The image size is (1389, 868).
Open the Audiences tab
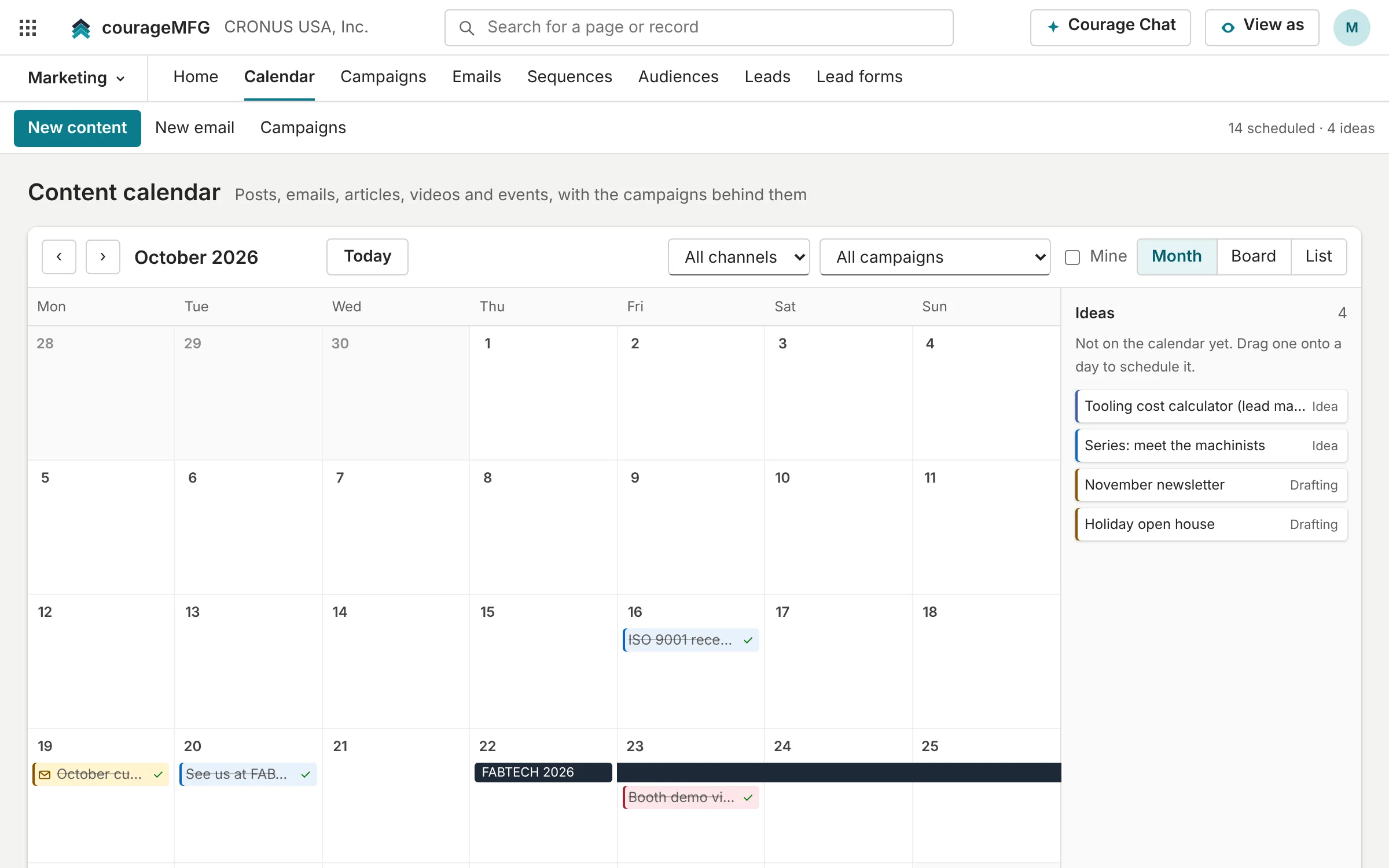(x=678, y=77)
